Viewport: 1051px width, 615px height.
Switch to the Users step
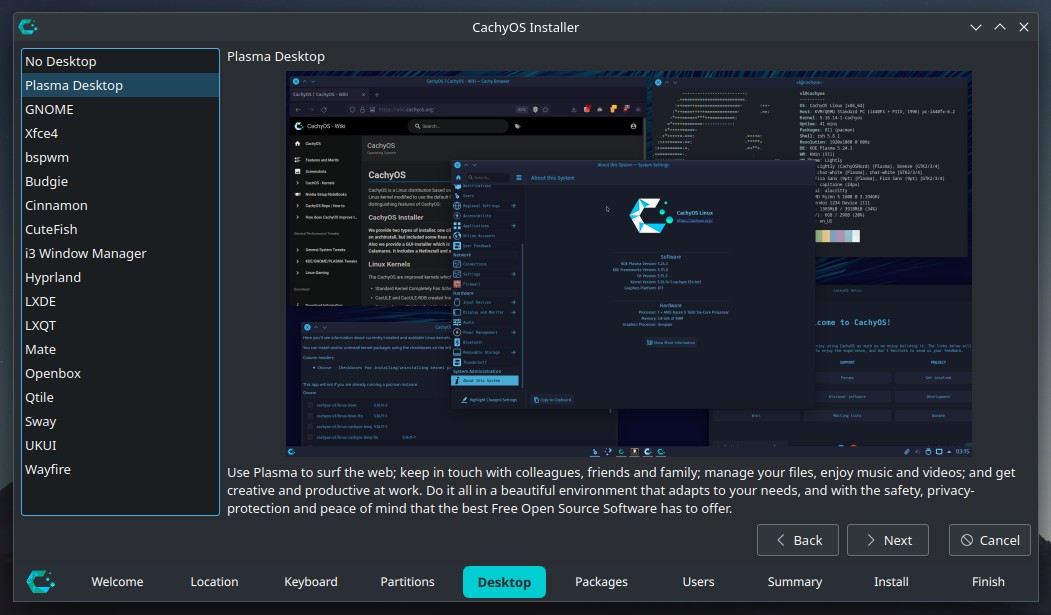pos(698,582)
